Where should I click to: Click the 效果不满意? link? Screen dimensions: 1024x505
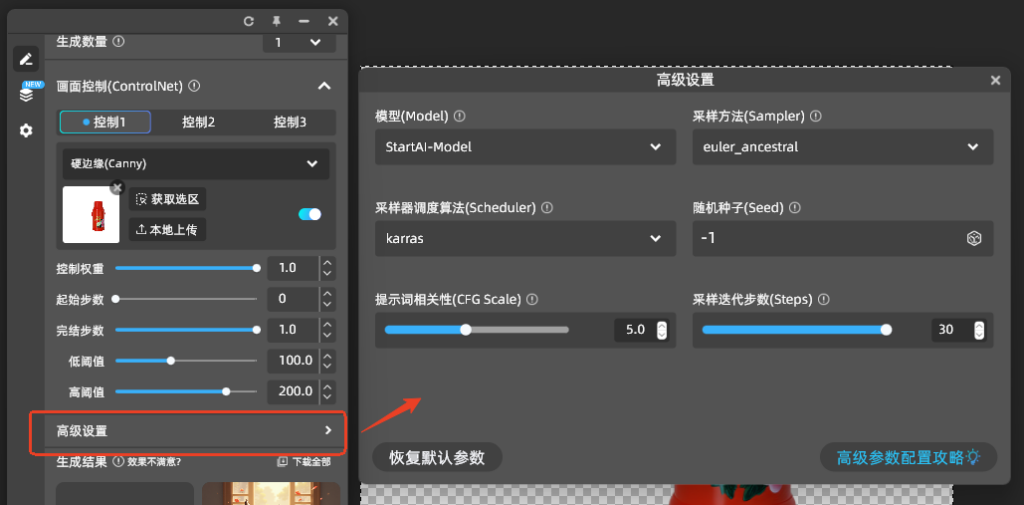pos(154,462)
